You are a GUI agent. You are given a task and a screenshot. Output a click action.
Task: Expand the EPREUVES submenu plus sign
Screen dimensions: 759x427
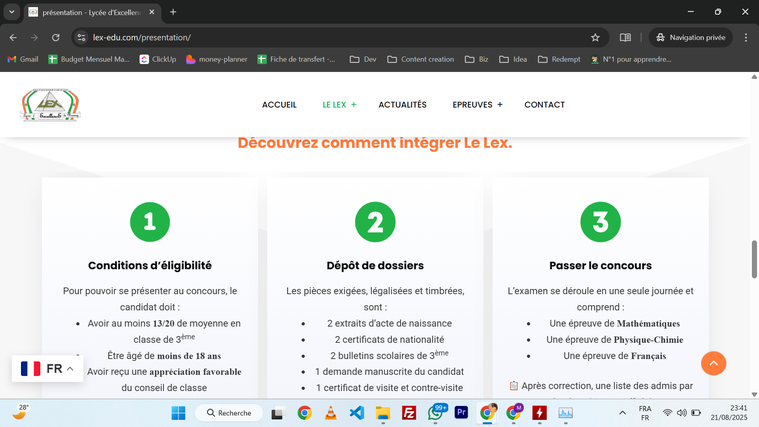click(500, 105)
